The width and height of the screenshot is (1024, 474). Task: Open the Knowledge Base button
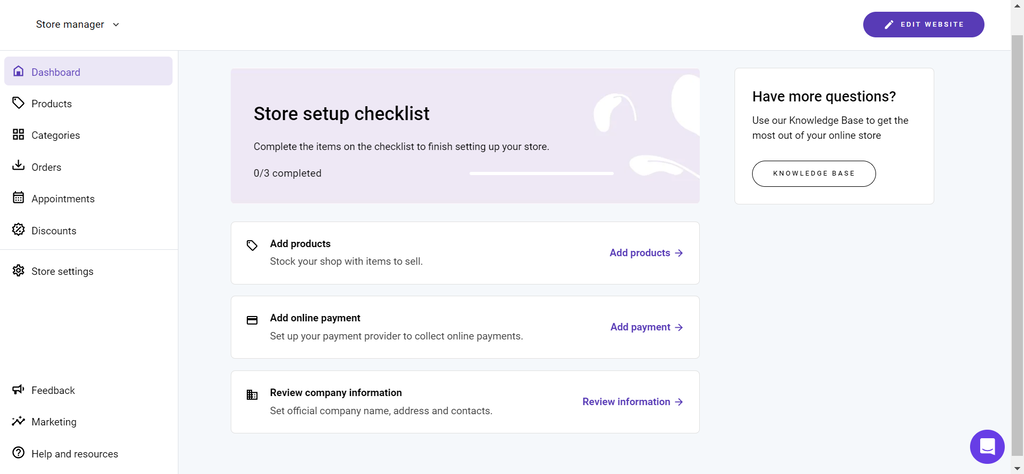(813, 173)
